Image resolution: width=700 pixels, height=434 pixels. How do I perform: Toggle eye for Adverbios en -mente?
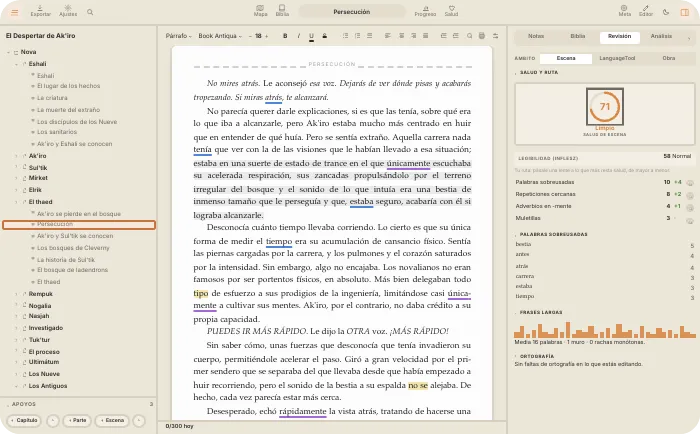(x=690, y=207)
